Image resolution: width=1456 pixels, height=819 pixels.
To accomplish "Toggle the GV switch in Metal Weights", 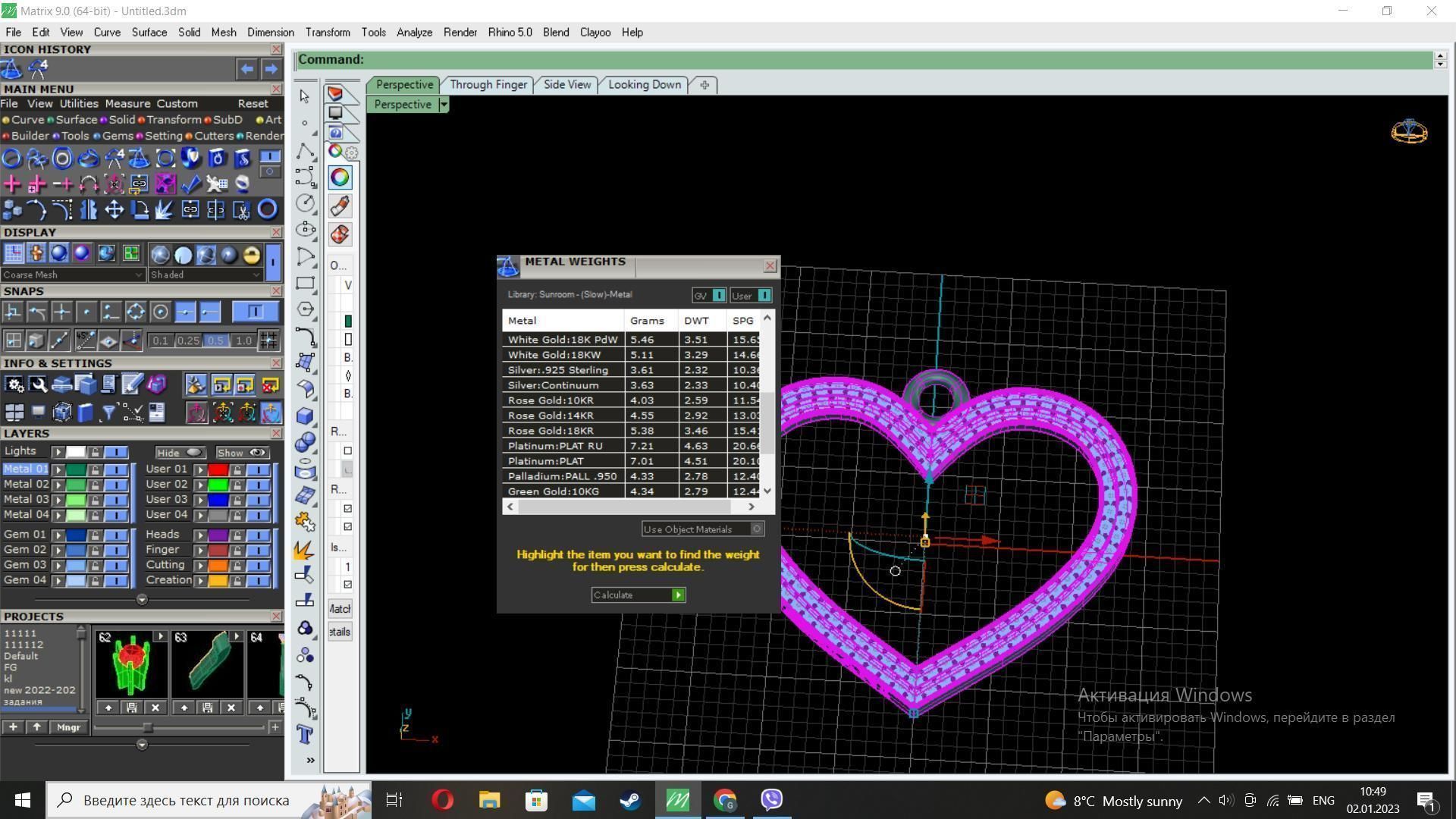I will [708, 296].
